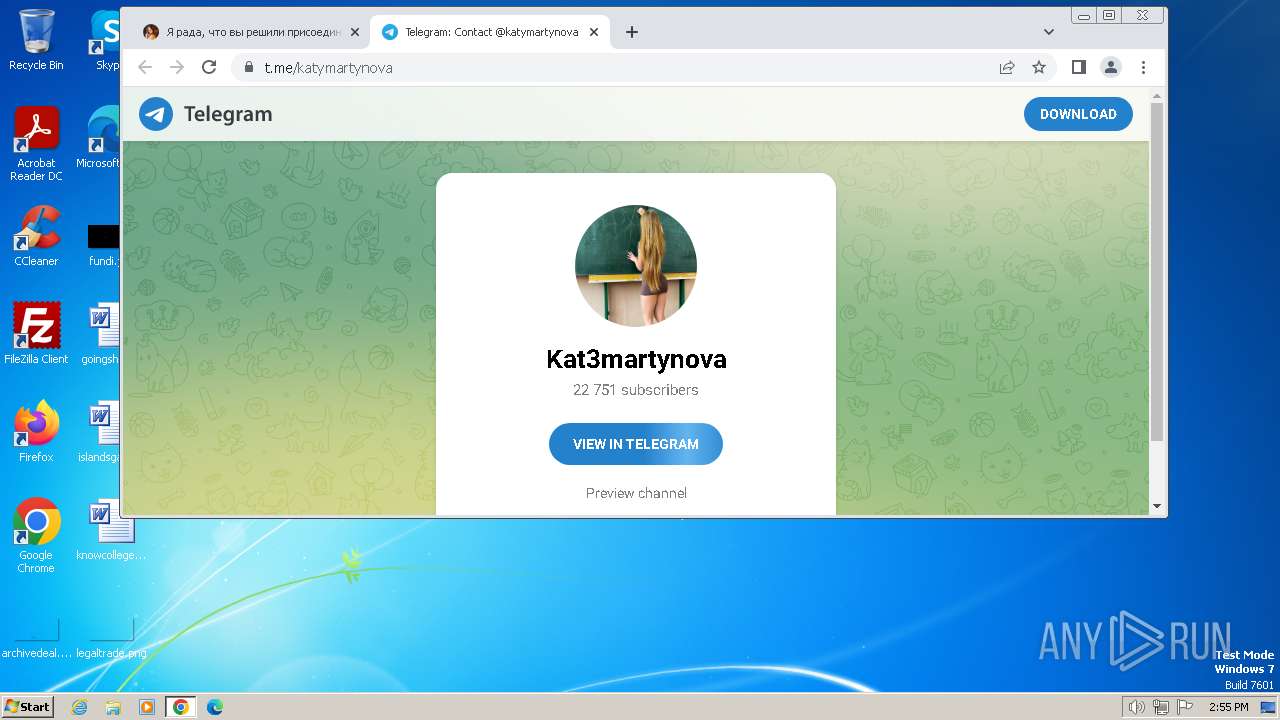Bookmark this page with the star icon
The image size is (1280, 720).
[x=1039, y=67]
